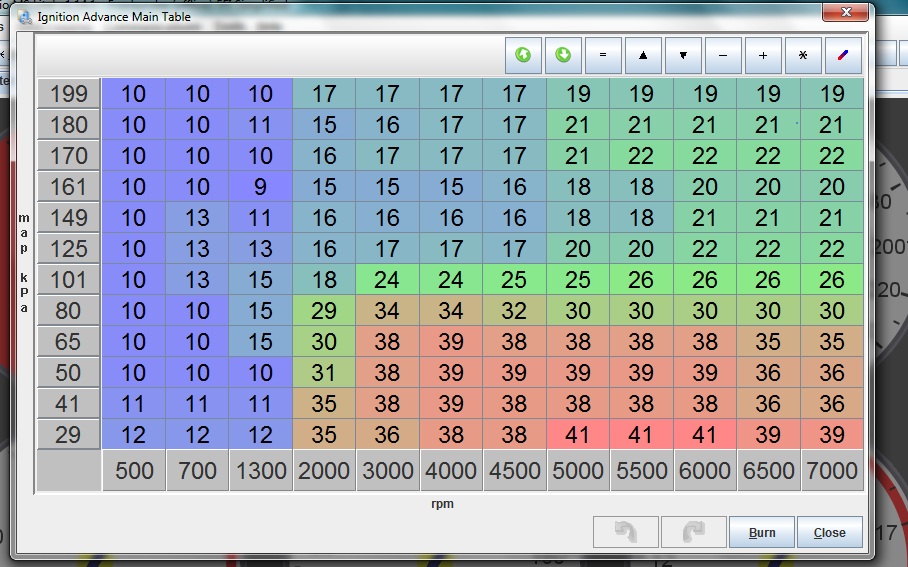Select cell 10 at 199 kPa, 500 rpm
The image size is (908, 567).
(x=134, y=94)
